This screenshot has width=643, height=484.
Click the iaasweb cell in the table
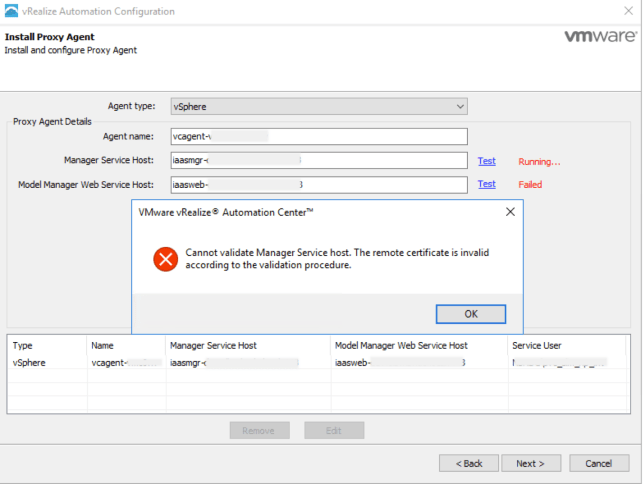click(419, 363)
